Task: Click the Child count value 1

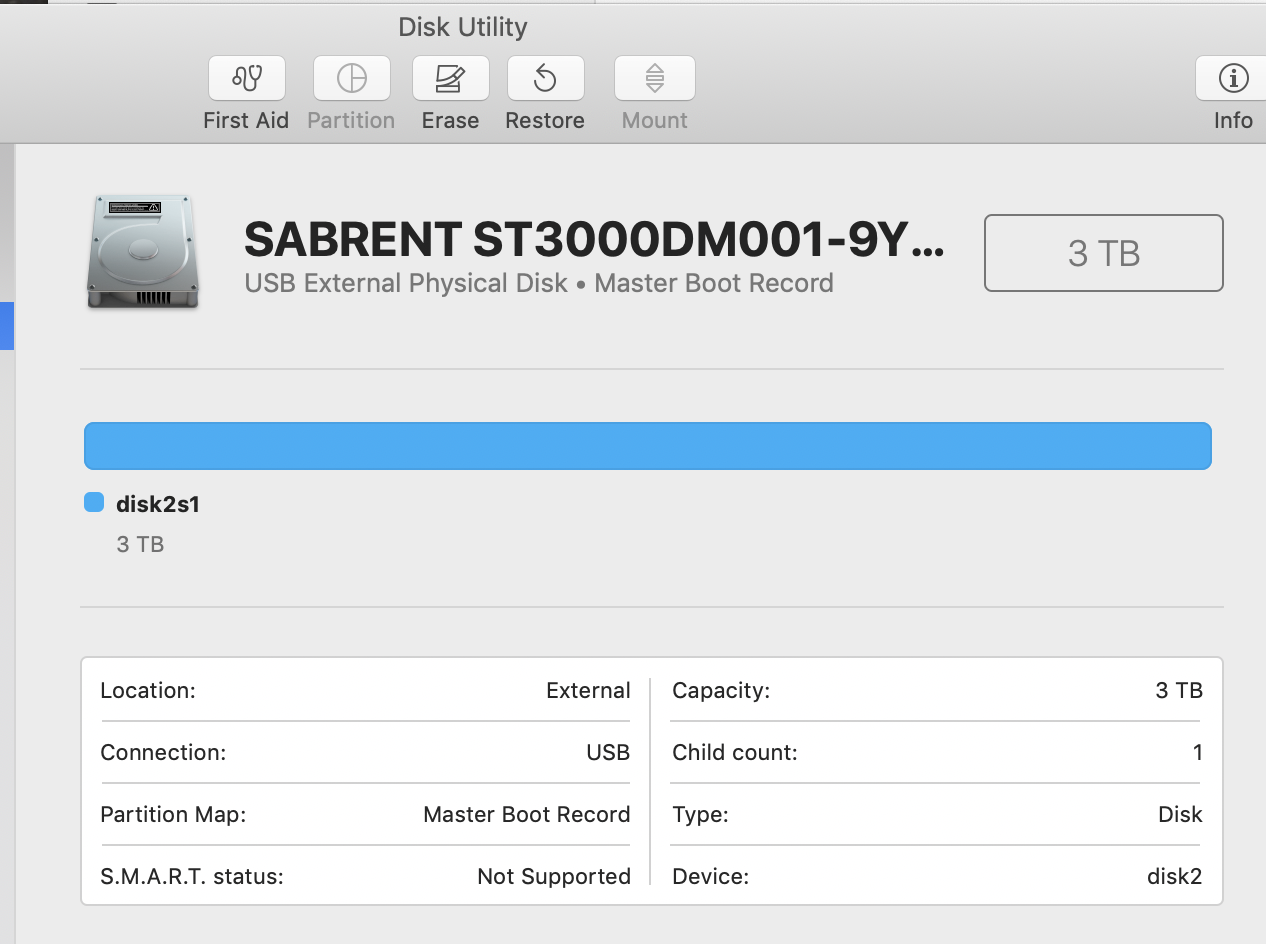Action: click(x=1198, y=752)
